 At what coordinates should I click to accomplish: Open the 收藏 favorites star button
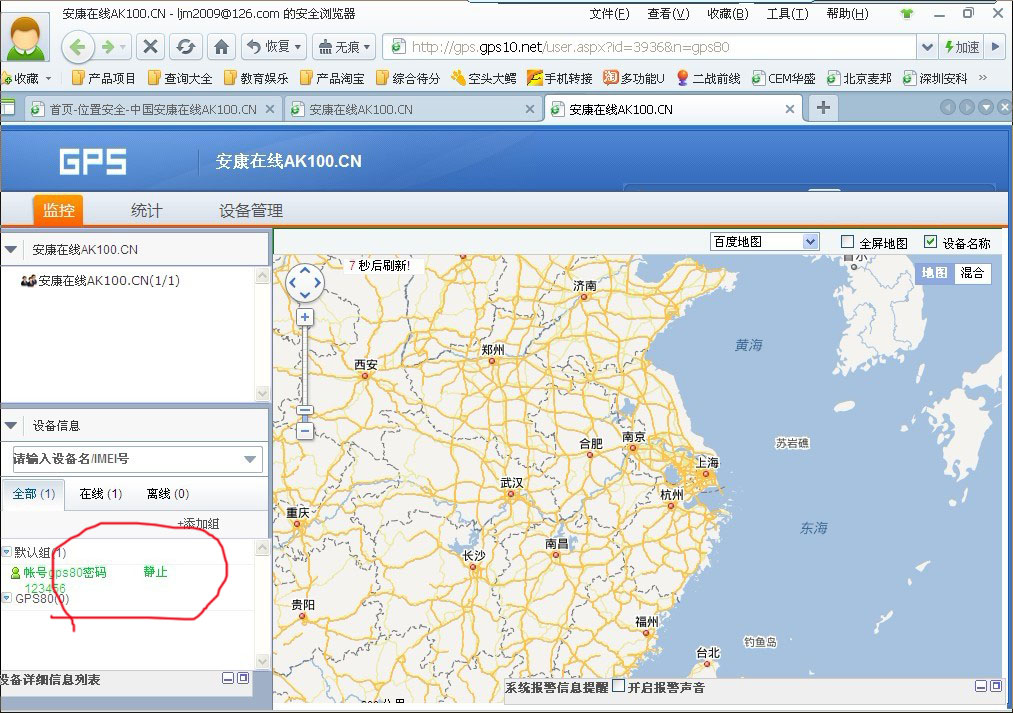coord(26,78)
